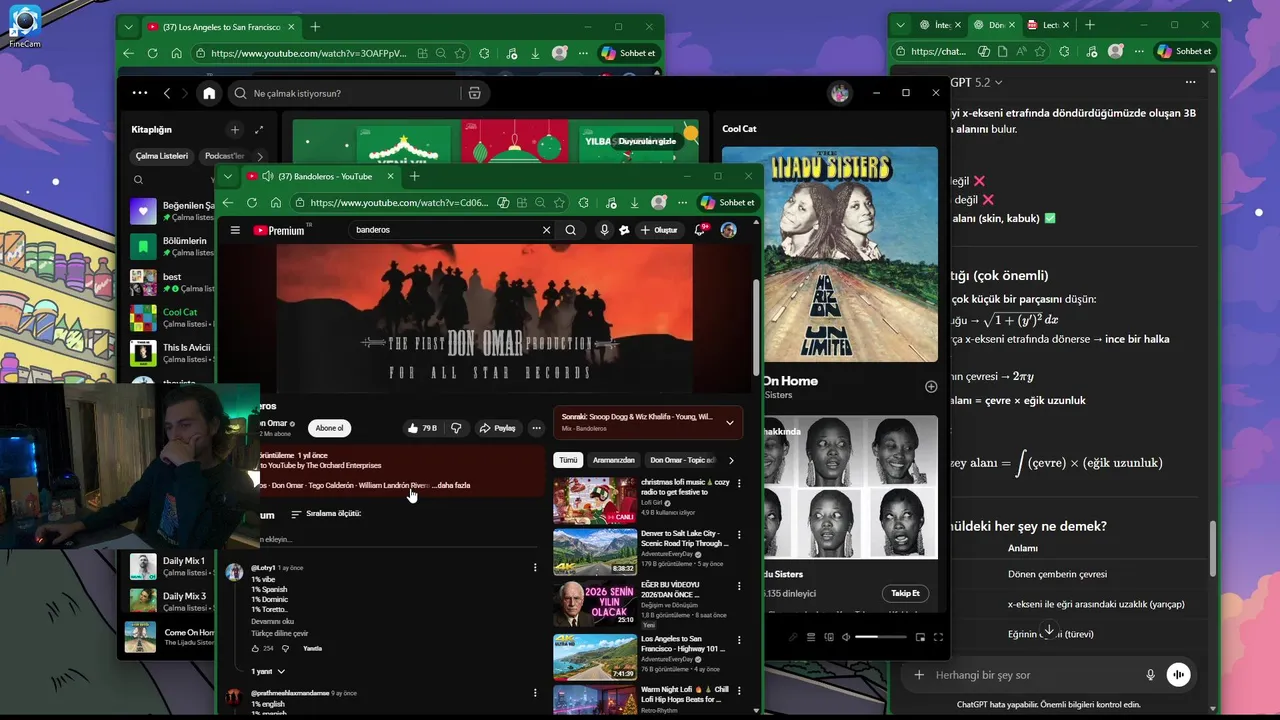Viewport: 1280px width, 720px height.
Task: Click 'Yanıtla' under @Lotry1 comment
Action: [x=312, y=648]
